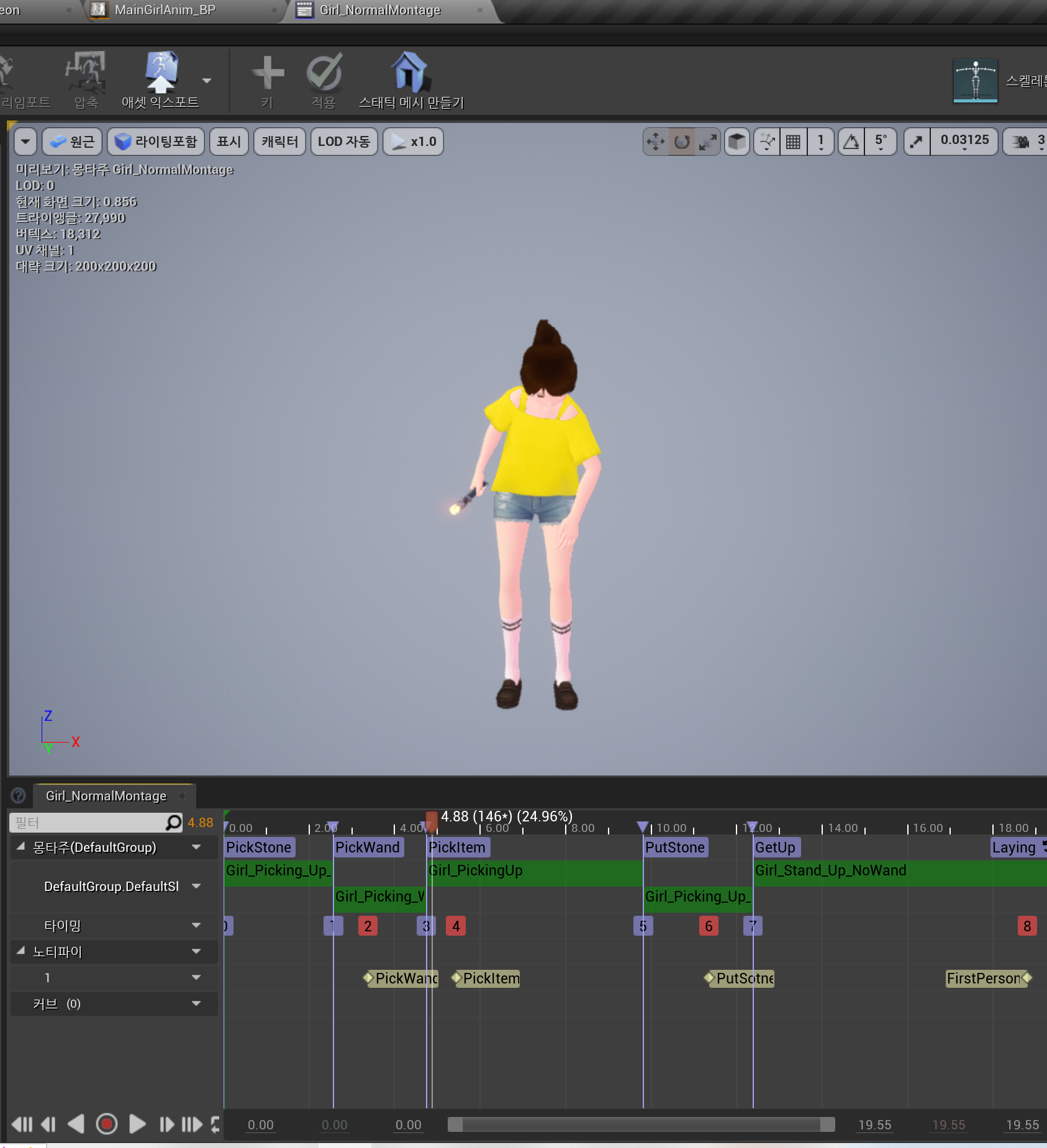Image resolution: width=1047 pixels, height=1148 pixels.
Task: Open the Skeleton mode icon
Action: coord(975,81)
